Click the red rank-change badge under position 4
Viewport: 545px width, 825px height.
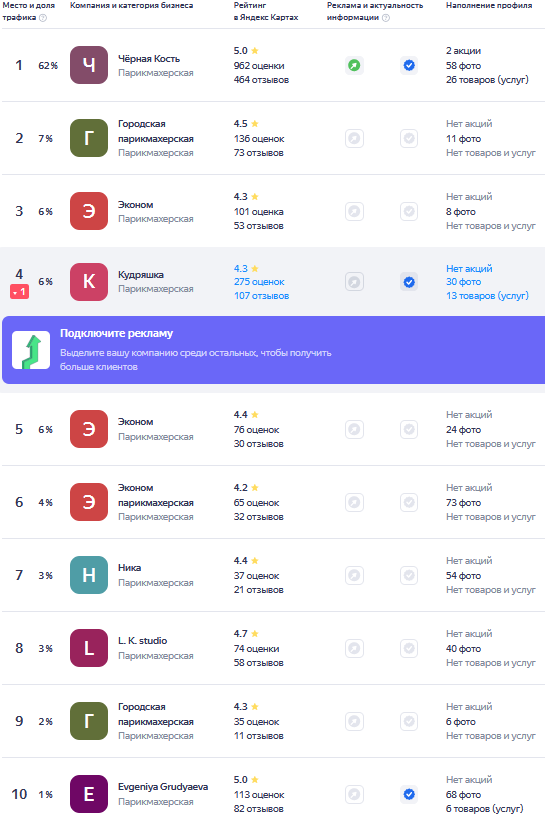(x=19, y=292)
